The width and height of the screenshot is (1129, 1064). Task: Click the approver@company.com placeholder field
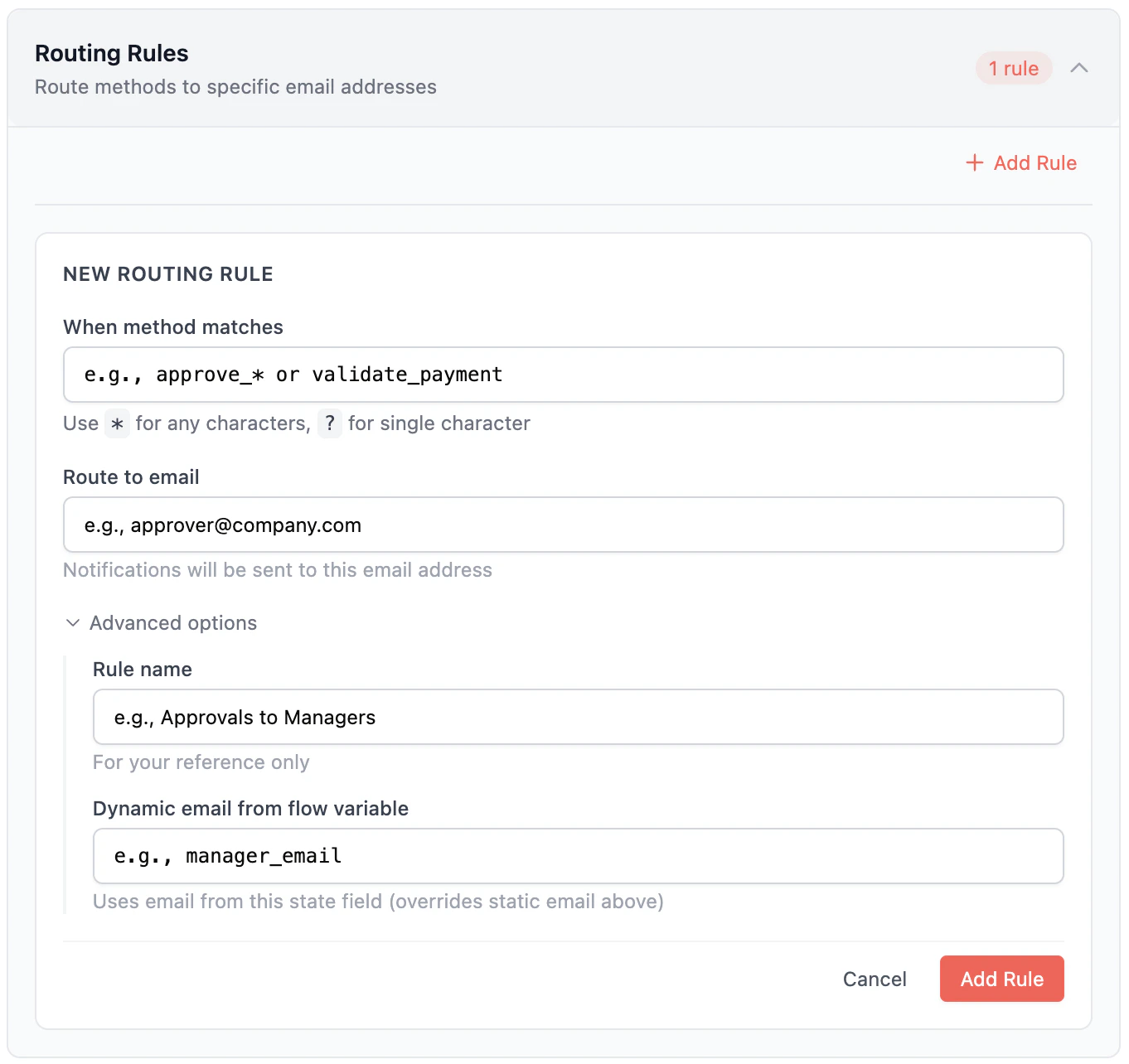point(222,525)
